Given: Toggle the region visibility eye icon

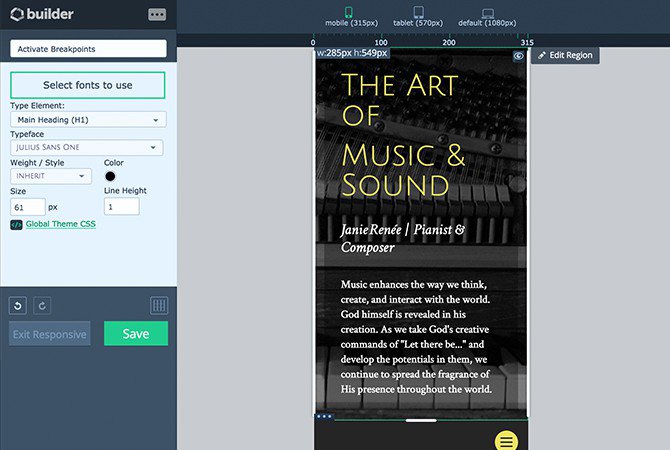Looking at the screenshot, I should coord(518,56).
